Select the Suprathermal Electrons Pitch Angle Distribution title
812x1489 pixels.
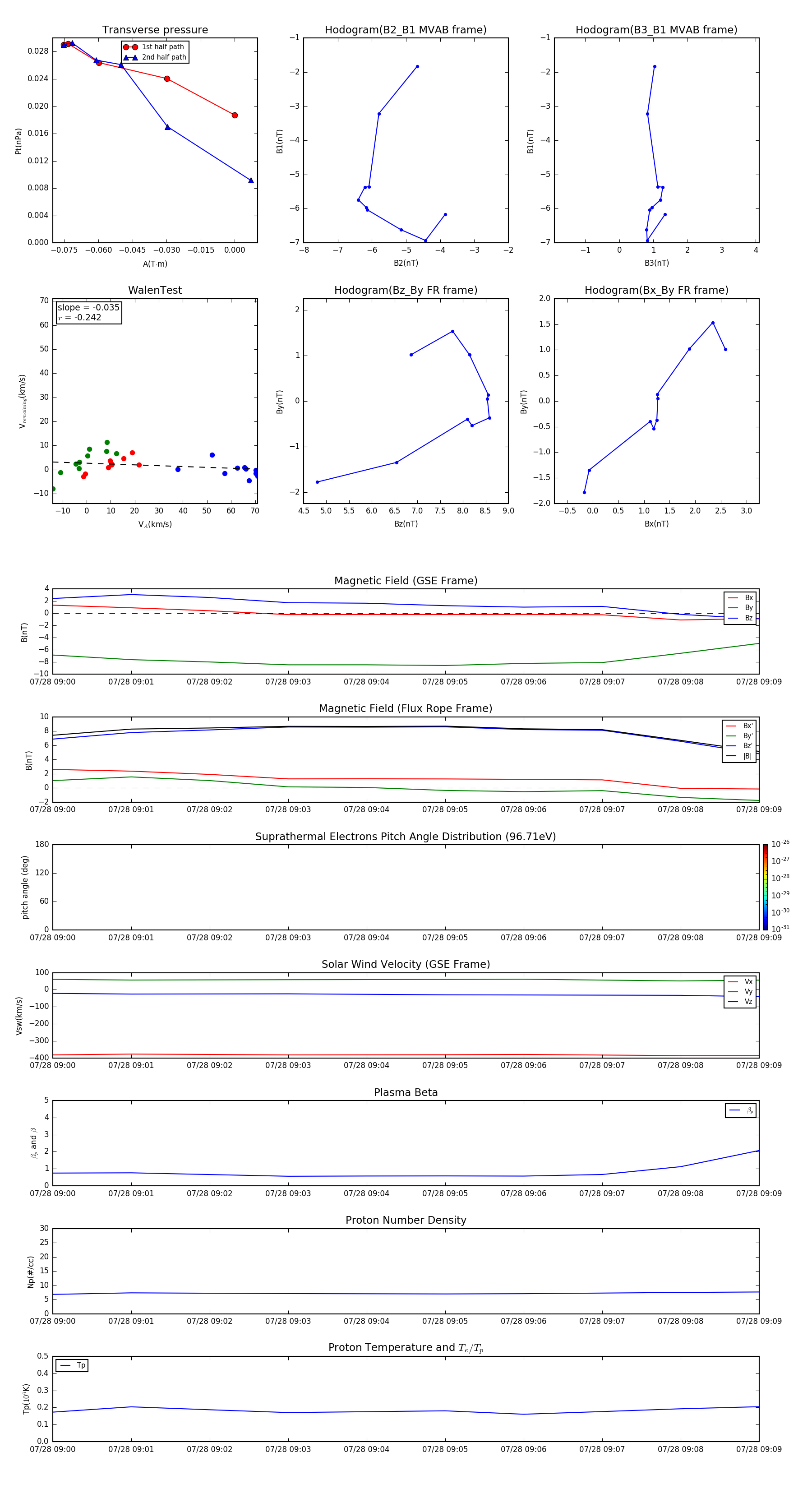(x=406, y=837)
